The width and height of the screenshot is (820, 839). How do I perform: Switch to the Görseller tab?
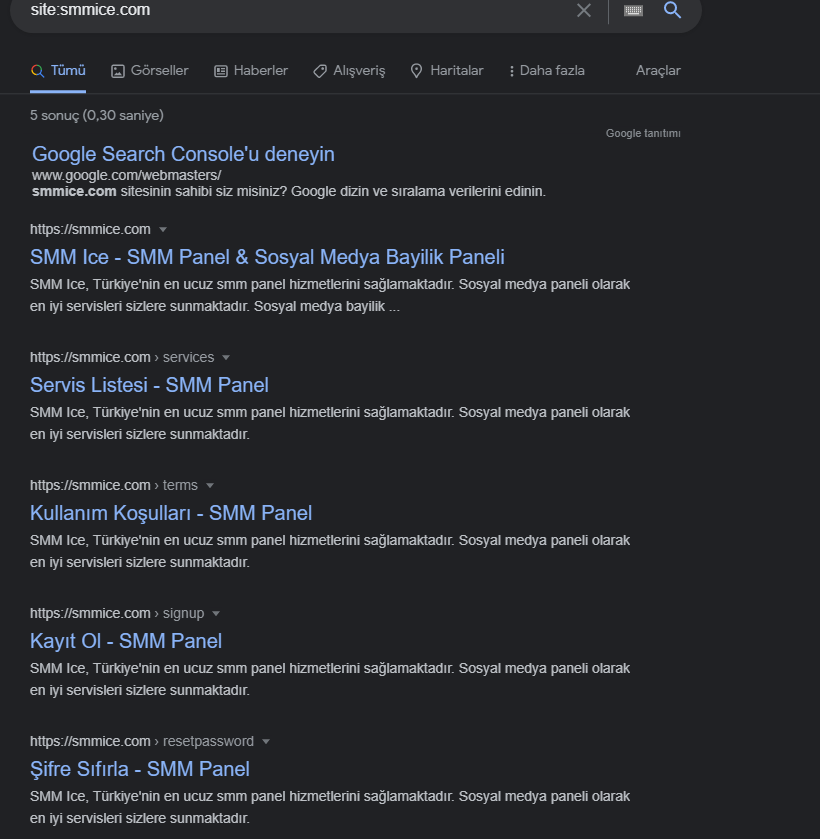click(149, 71)
